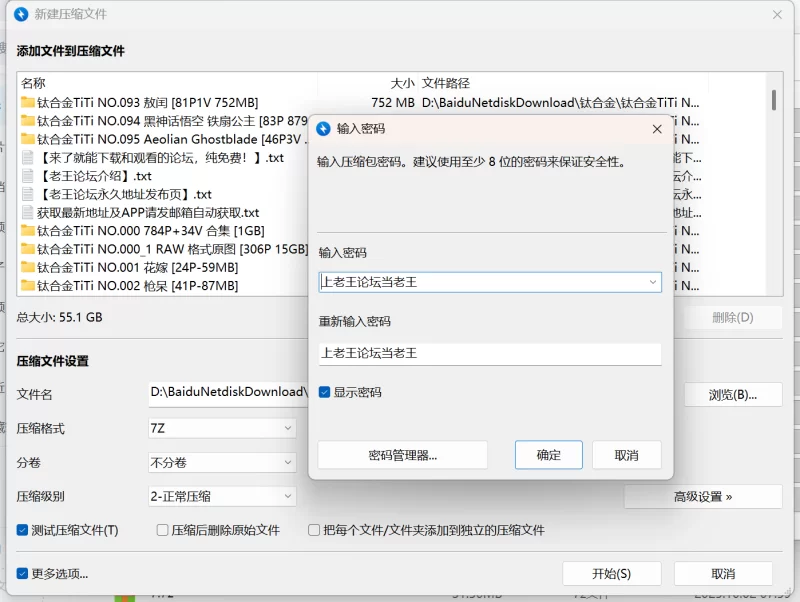
Task: Click file icon of 获取最新地址及APP请发邮箱自动获取.txt
Action: (x=28, y=213)
